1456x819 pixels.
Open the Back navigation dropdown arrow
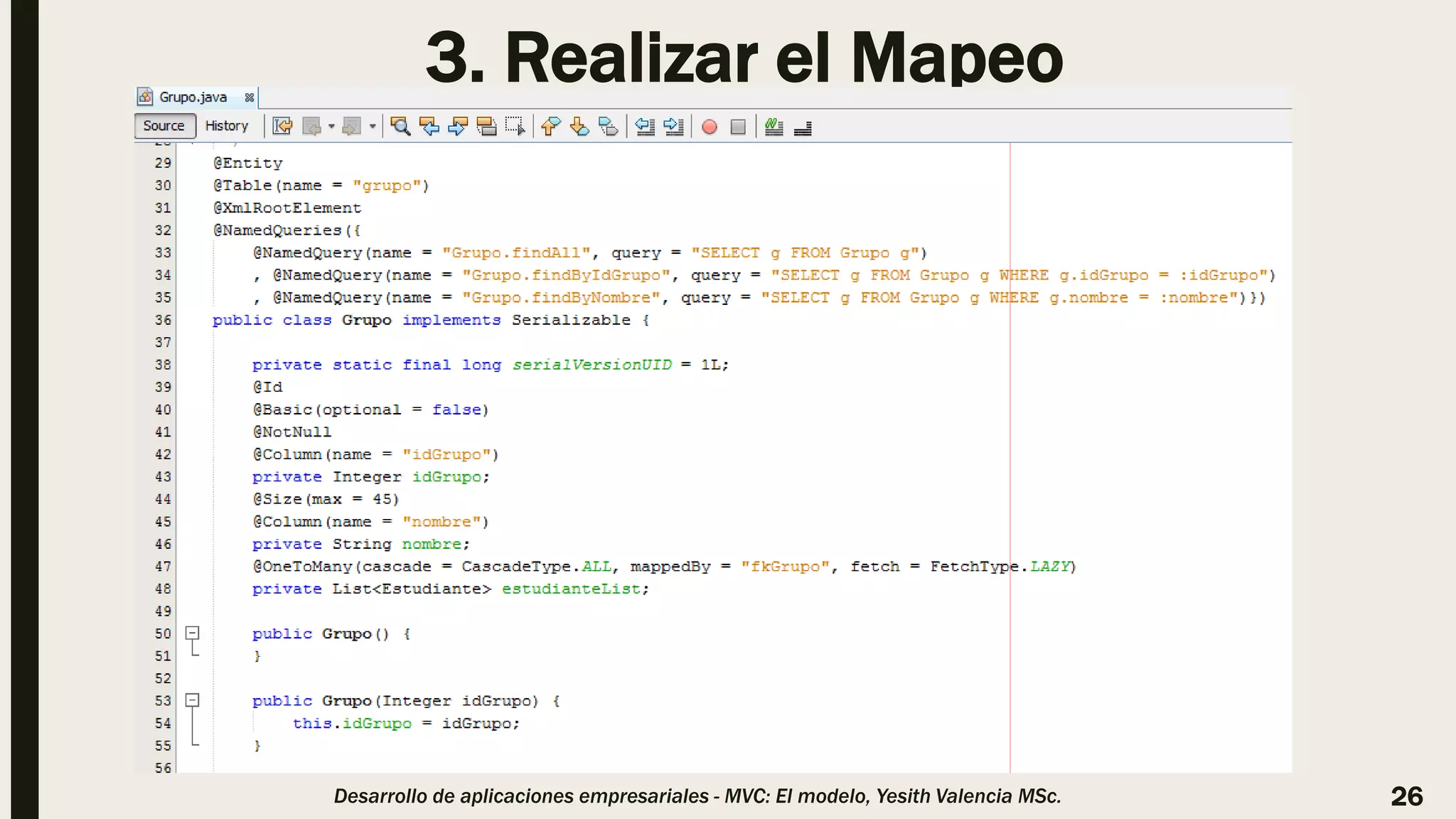(x=331, y=127)
